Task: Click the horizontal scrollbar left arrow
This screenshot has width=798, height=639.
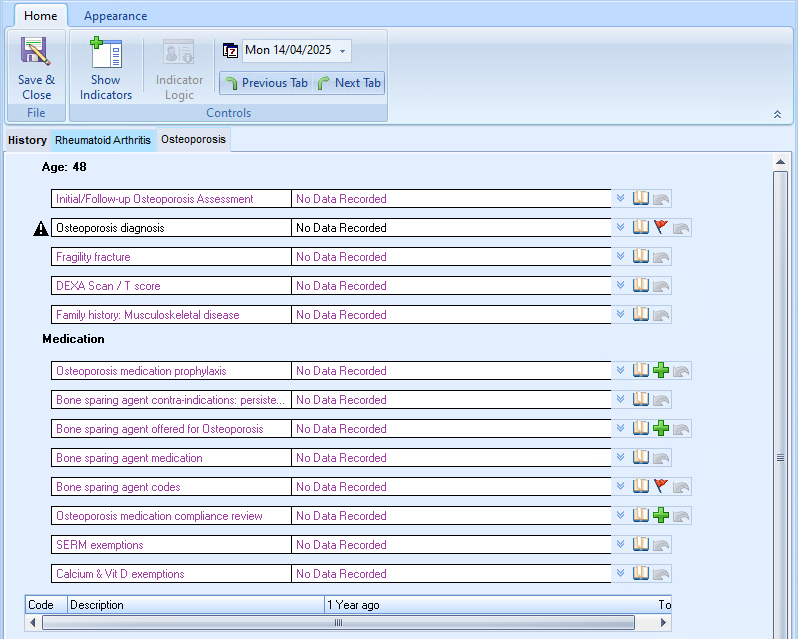Action: (x=33, y=622)
